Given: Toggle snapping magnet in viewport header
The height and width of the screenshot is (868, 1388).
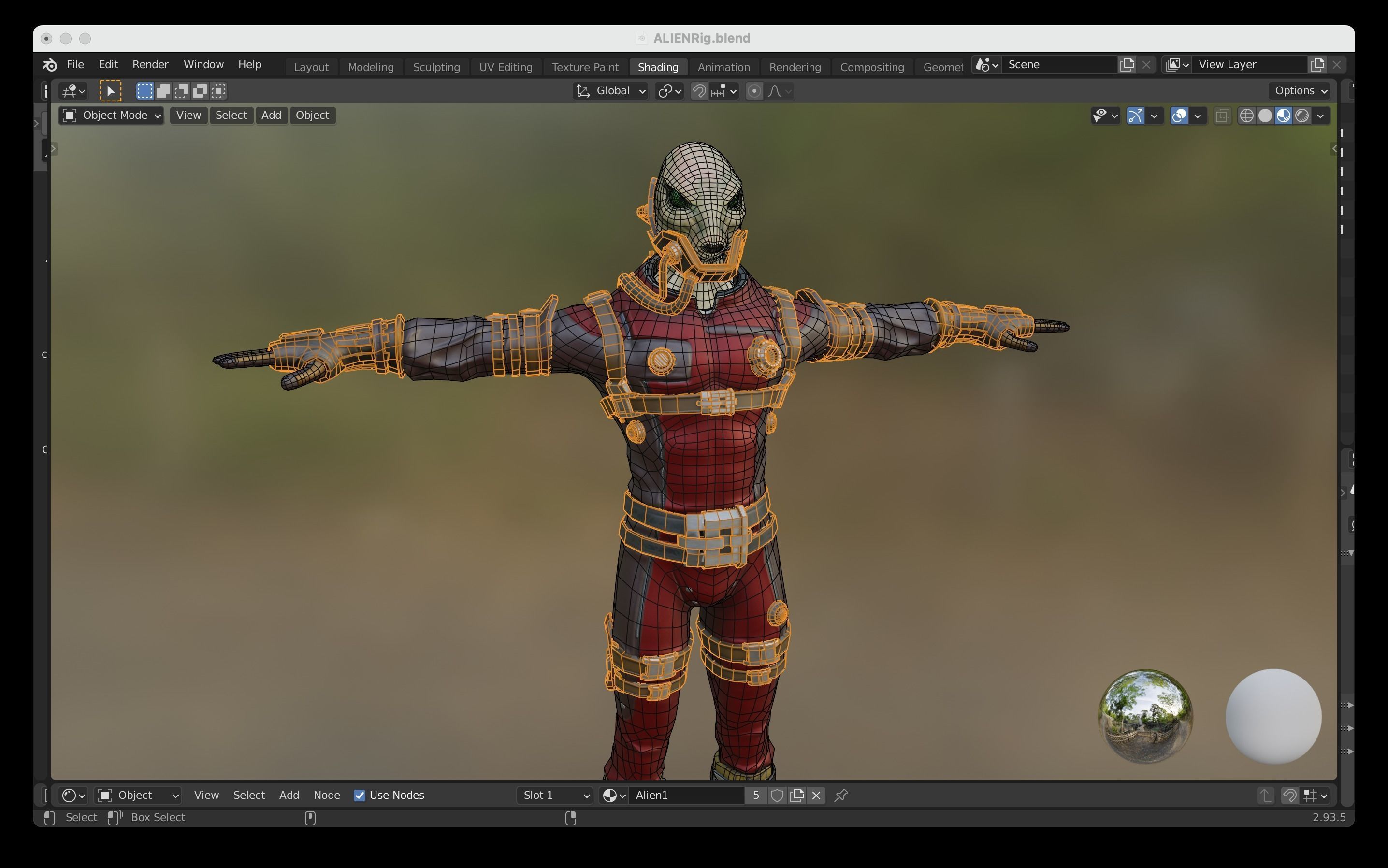Looking at the screenshot, I should pos(699,91).
